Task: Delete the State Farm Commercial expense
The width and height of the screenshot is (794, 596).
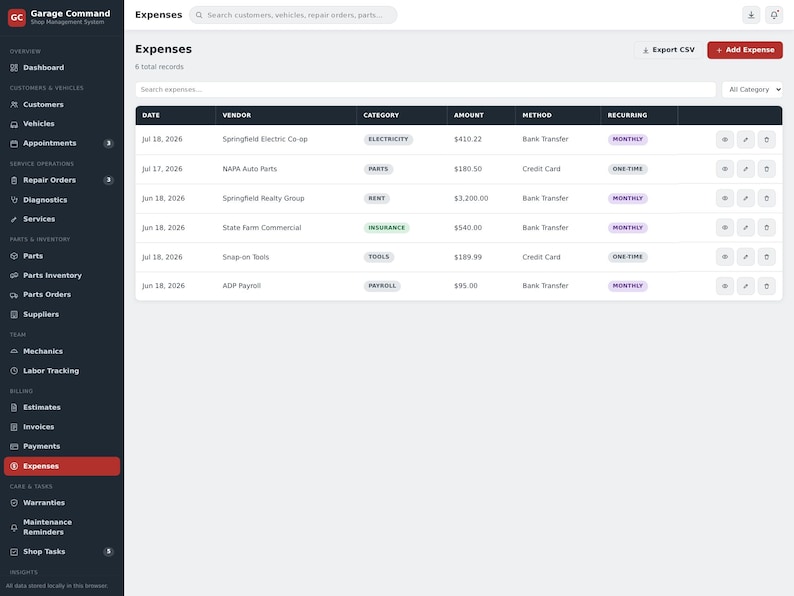Action: [766, 228]
